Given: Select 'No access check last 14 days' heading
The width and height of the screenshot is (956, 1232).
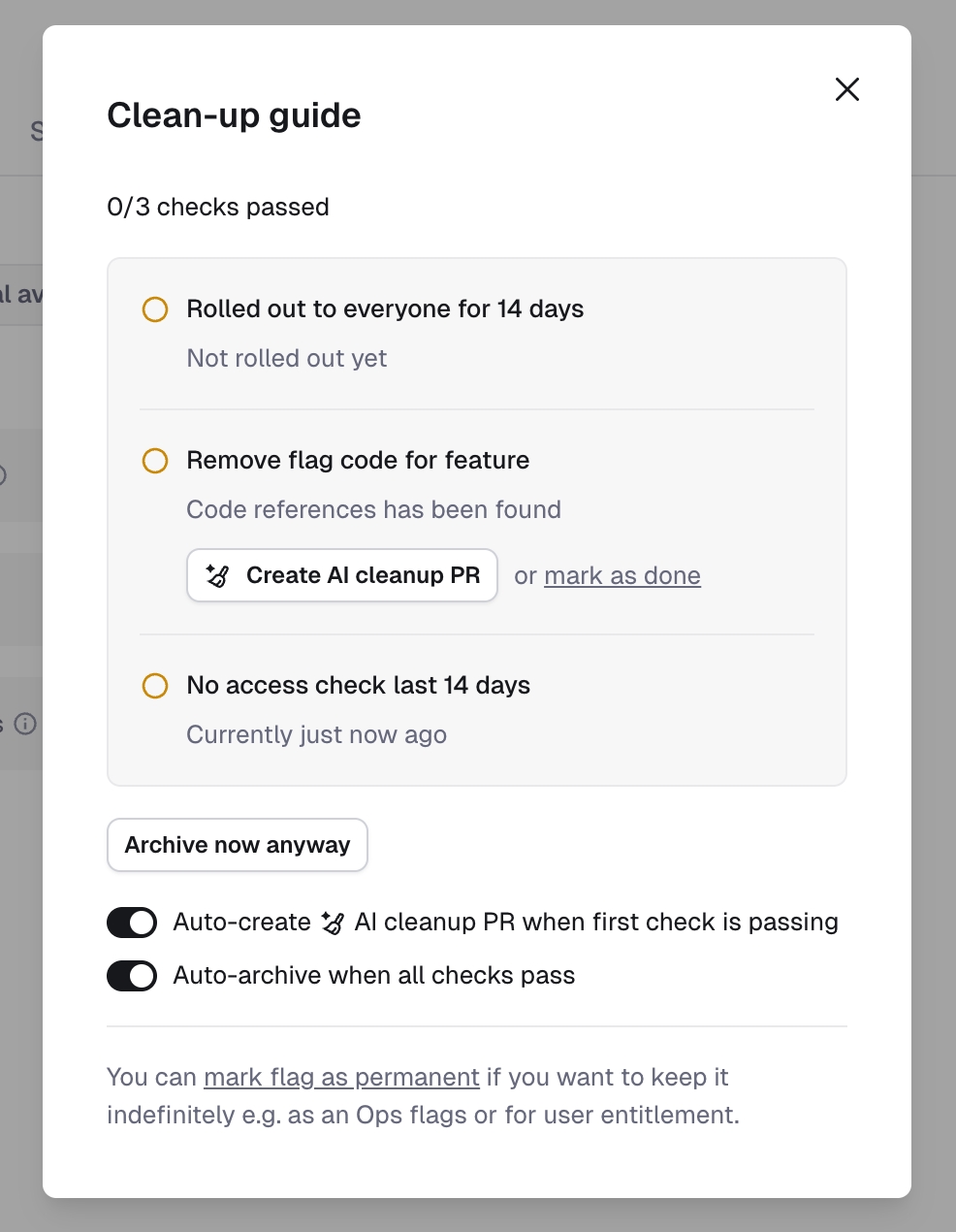Looking at the screenshot, I should [358, 686].
